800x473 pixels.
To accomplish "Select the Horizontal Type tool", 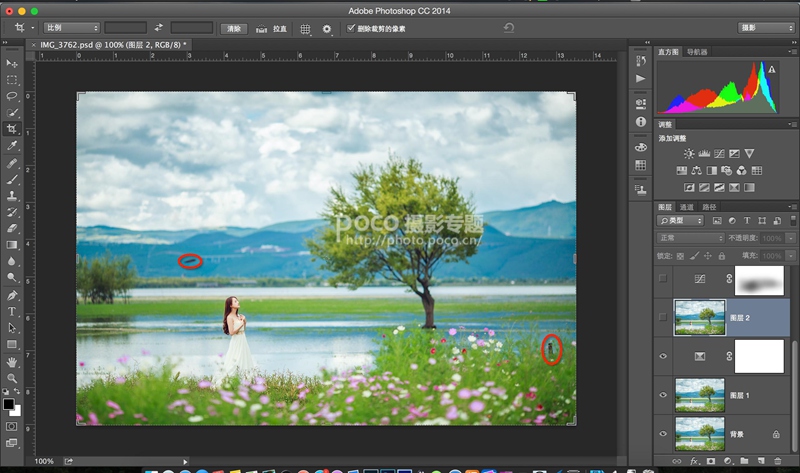I will (12, 311).
